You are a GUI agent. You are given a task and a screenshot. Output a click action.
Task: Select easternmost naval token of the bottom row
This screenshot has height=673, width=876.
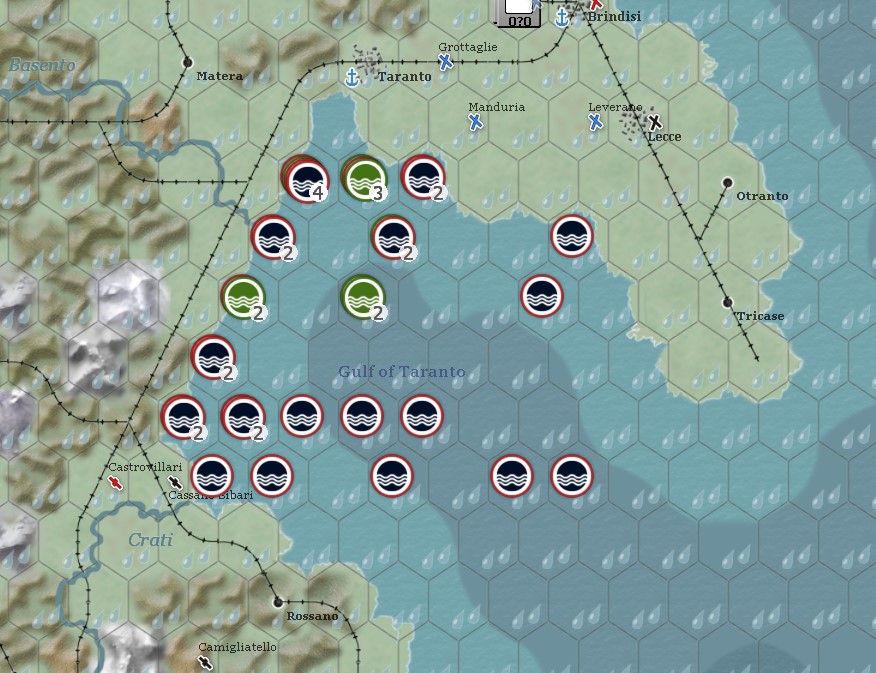pos(572,476)
